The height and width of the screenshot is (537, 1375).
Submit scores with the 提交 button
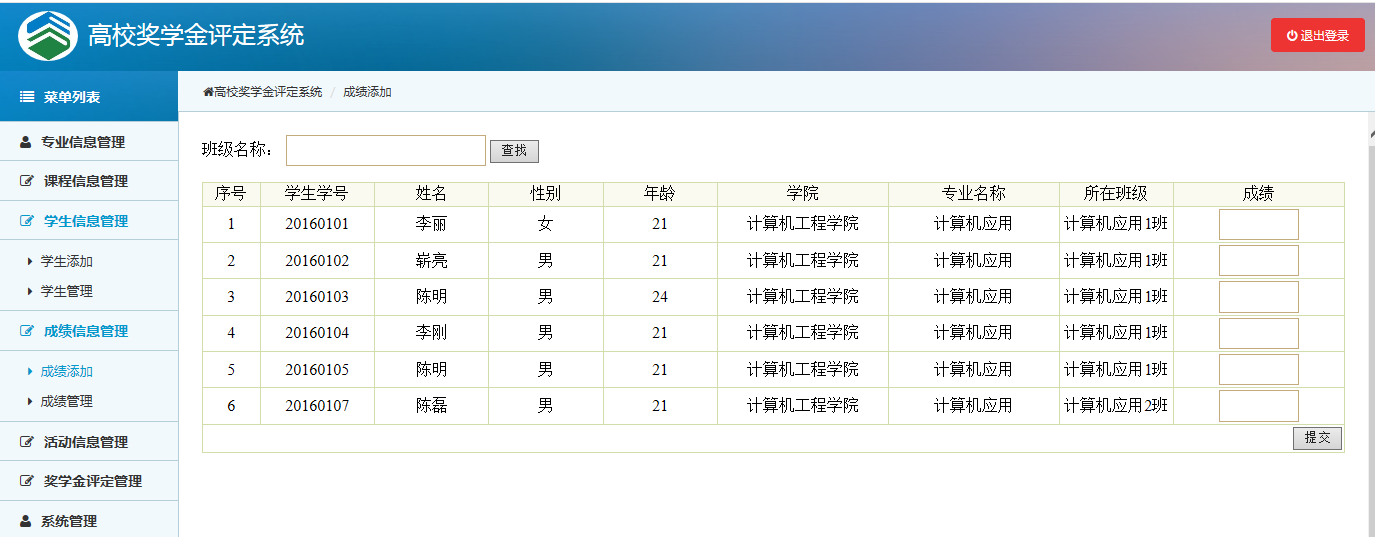point(1317,438)
